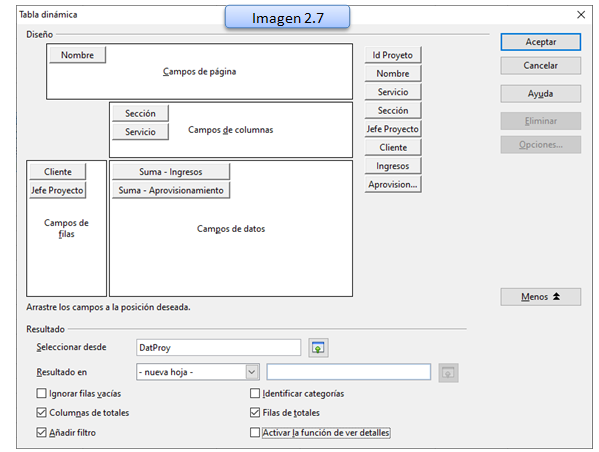Click the empty destination field beside 'nueva hoja'

click(349, 372)
